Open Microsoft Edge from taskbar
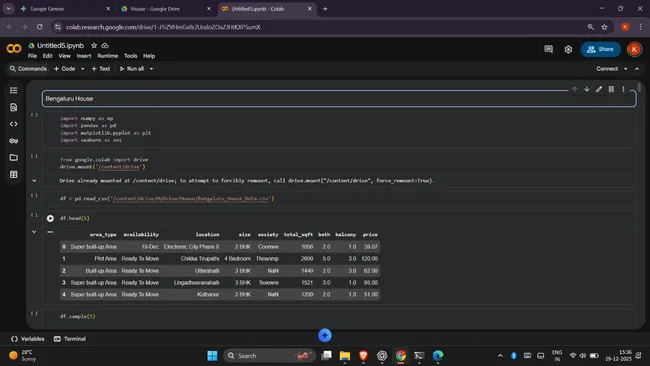Screen dimensions: 650x366 tap(438, 356)
